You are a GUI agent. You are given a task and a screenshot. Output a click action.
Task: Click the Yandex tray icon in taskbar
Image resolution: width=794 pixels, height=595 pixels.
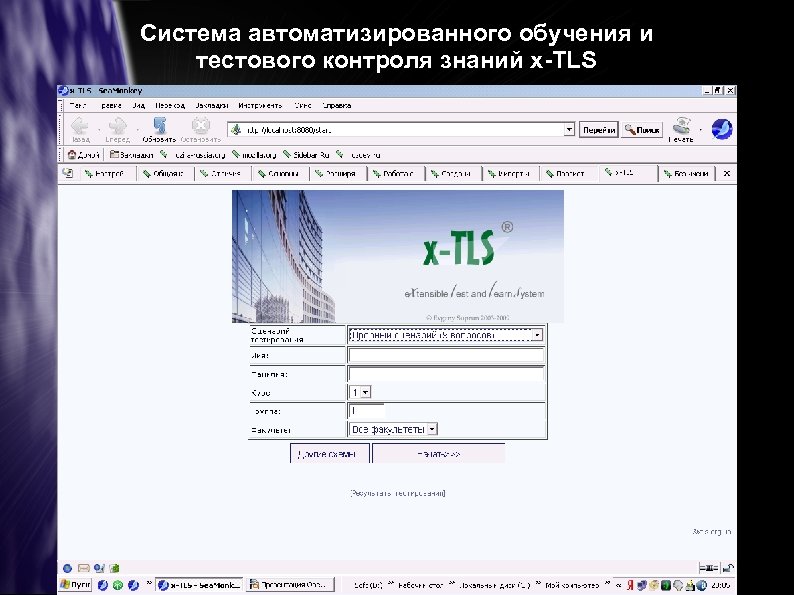(630, 585)
